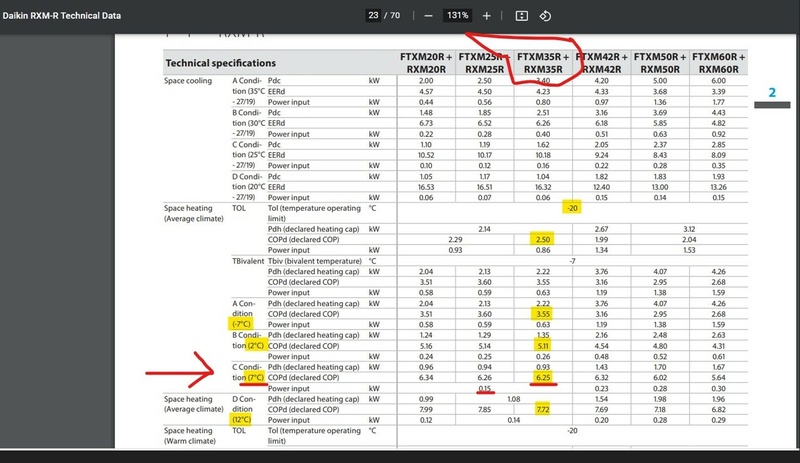Image resolution: width=800 pixels, height=463 pixels.
Task: Click the zoom out minus icon
Action: pos(429,16)
